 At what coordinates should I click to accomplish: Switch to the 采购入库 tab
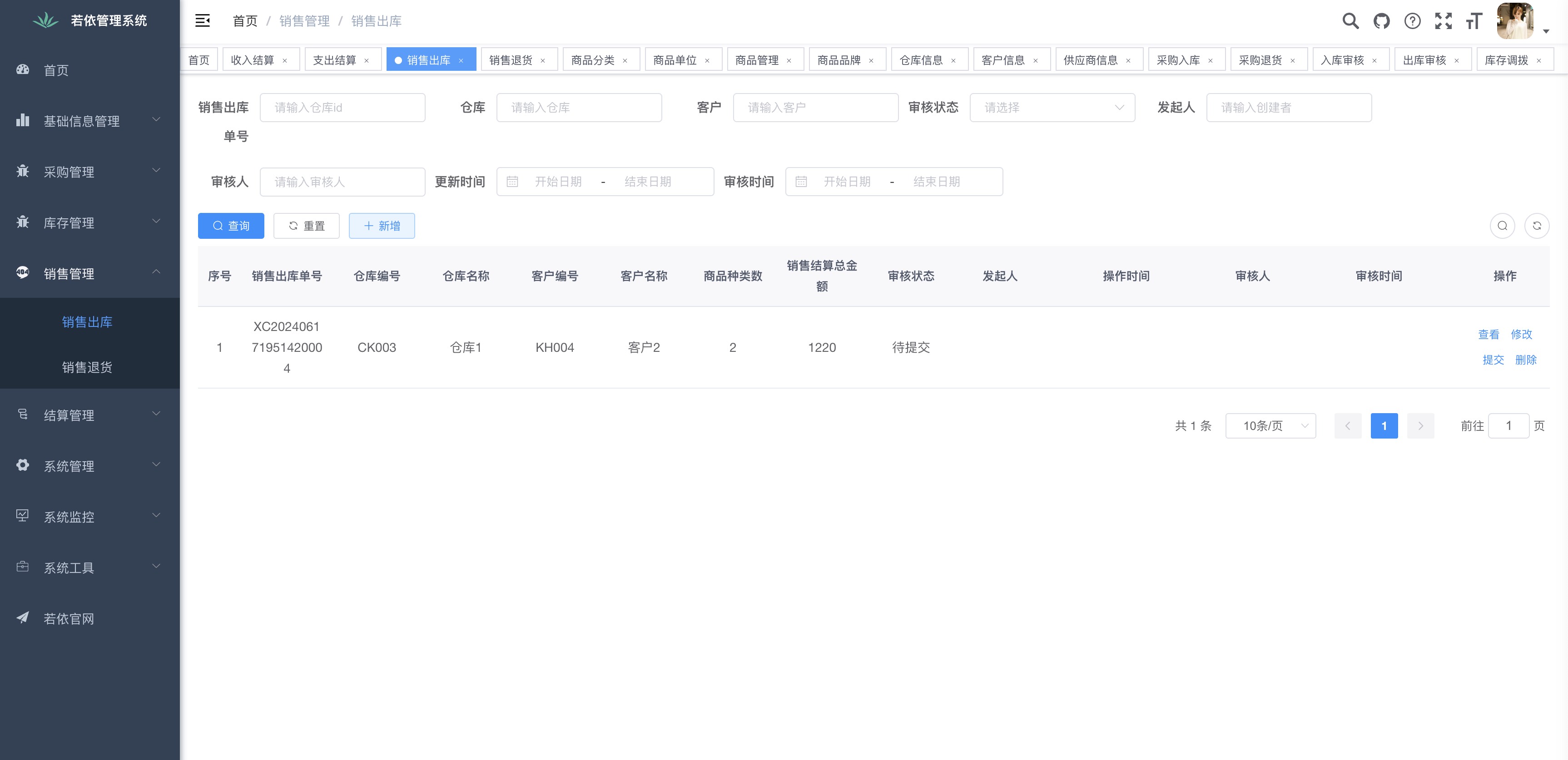click(1178, 60)
